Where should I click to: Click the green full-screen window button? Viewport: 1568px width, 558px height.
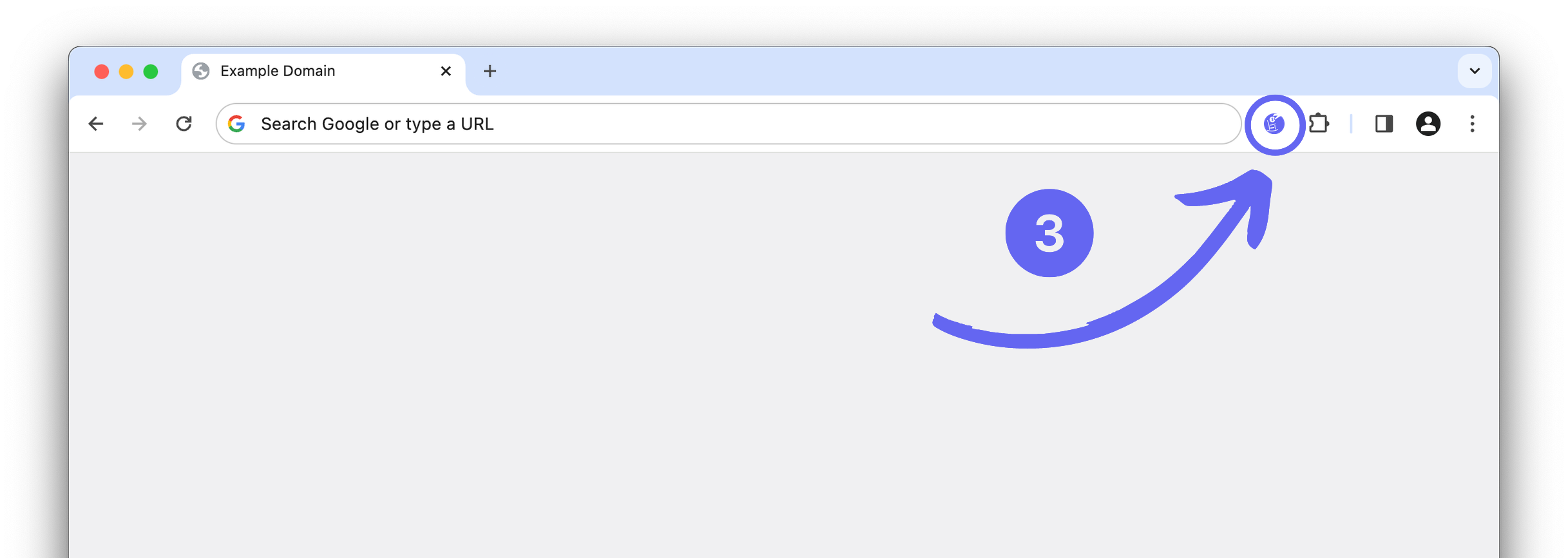[x=151, y=72]
